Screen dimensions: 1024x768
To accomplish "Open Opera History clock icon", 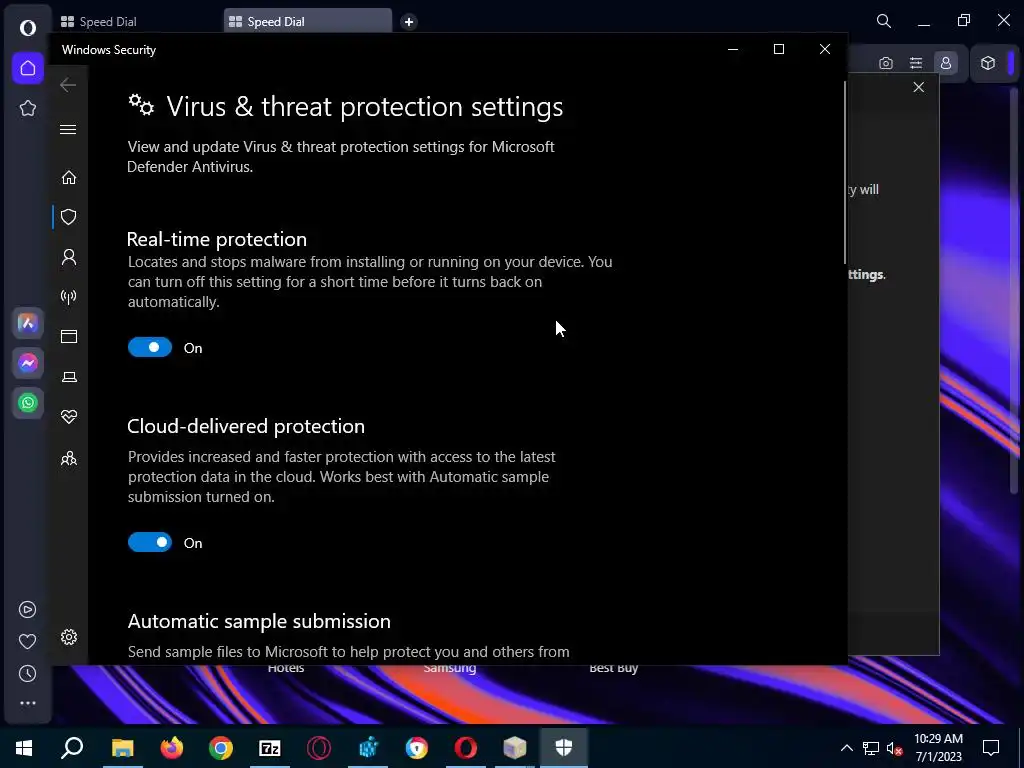I will click(27, 673).
